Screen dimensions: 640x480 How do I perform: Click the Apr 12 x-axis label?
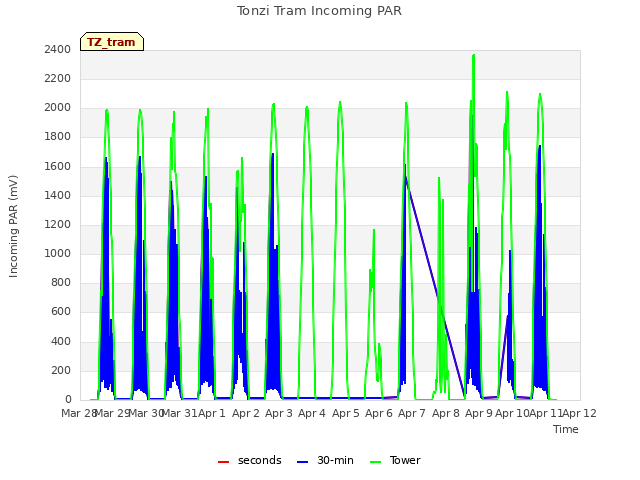point(580,413)
